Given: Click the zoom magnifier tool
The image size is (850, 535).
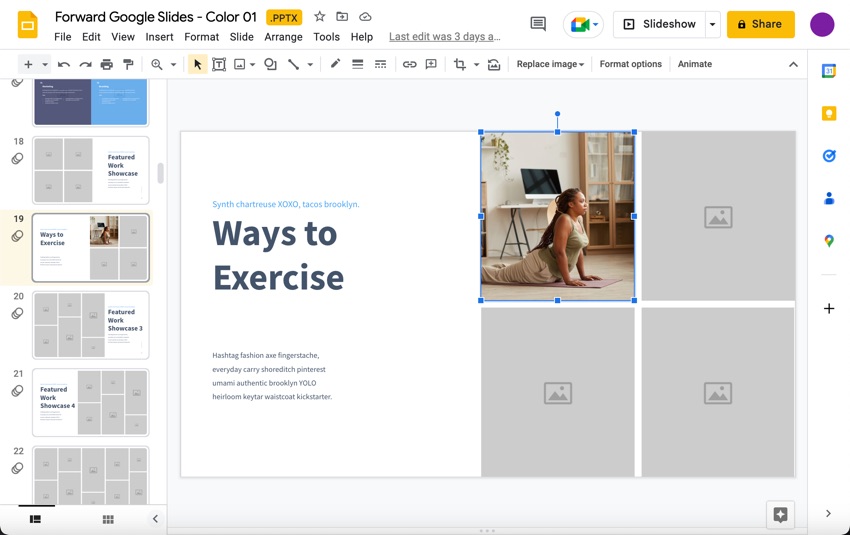Looking at the screenshot, I should click(157, 65).
